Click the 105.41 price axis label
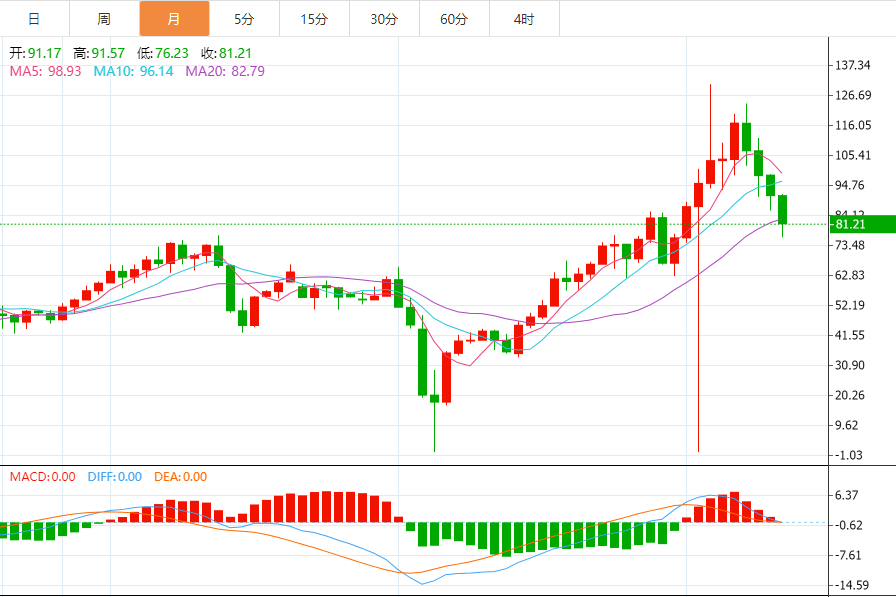 pos(853,155)
